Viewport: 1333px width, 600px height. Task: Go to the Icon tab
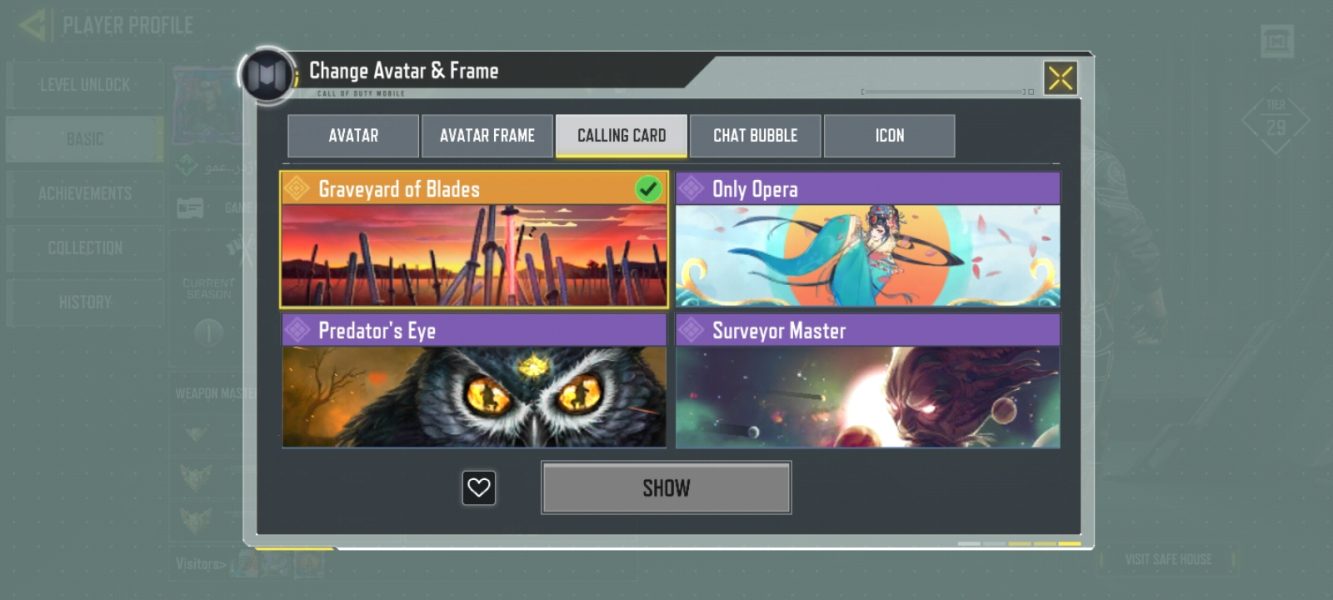pos(889,136)
